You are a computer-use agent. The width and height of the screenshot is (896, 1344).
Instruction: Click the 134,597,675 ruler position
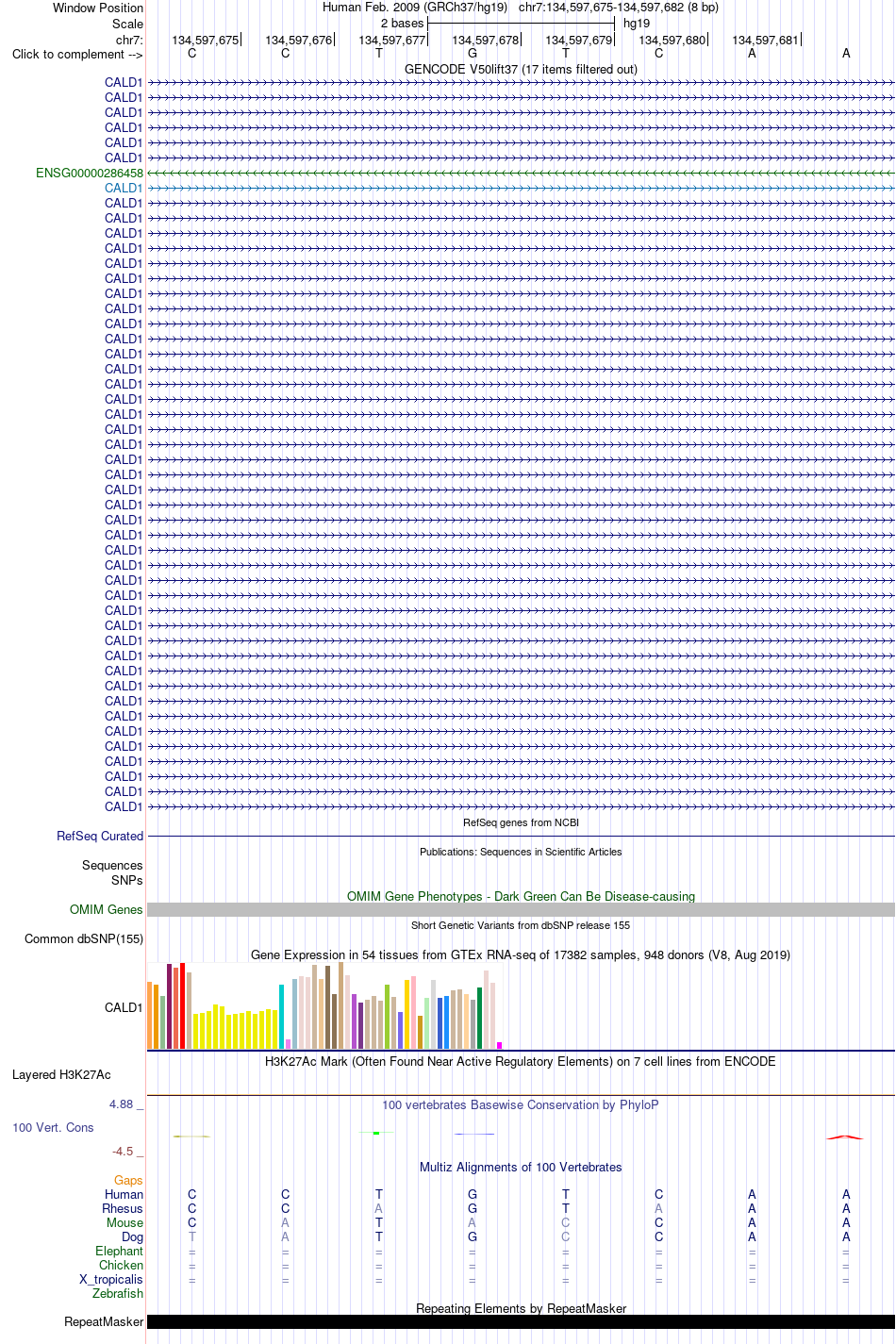205,40
